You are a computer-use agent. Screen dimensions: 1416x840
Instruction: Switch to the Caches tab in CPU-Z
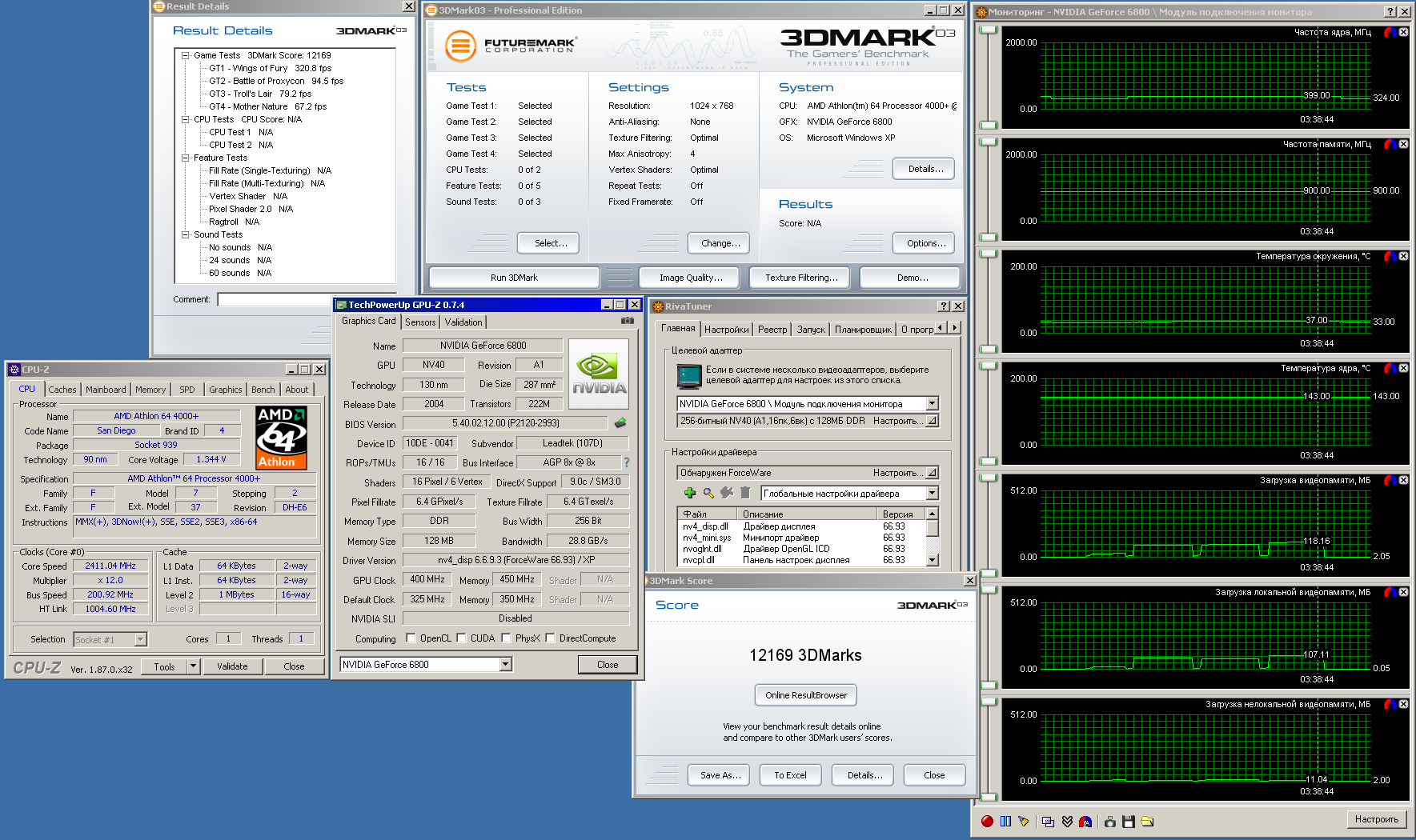(x=62, y=390)
